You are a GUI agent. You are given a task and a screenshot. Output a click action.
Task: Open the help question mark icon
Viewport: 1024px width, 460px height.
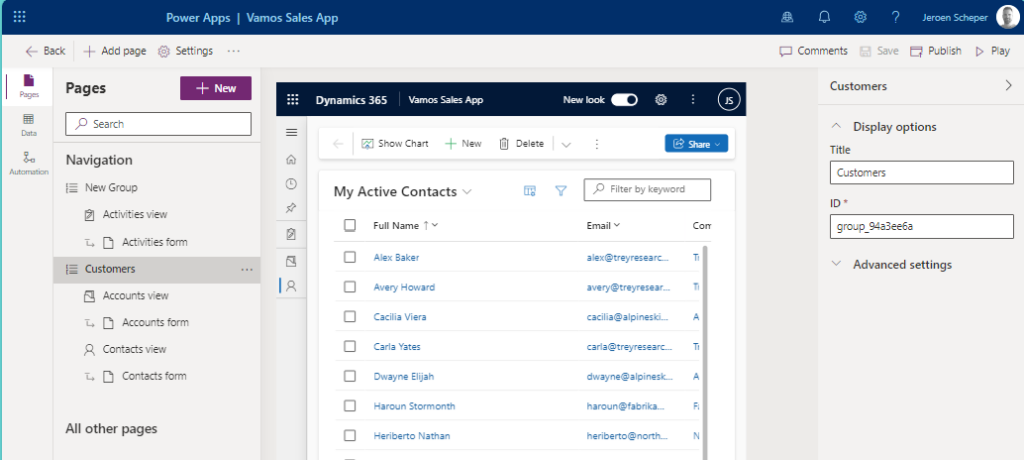[x=895, y=18]
